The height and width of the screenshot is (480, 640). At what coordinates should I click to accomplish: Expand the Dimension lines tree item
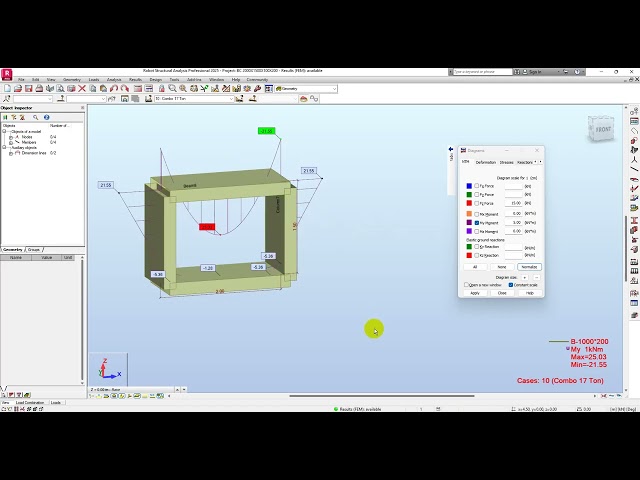tap(11, 153)
